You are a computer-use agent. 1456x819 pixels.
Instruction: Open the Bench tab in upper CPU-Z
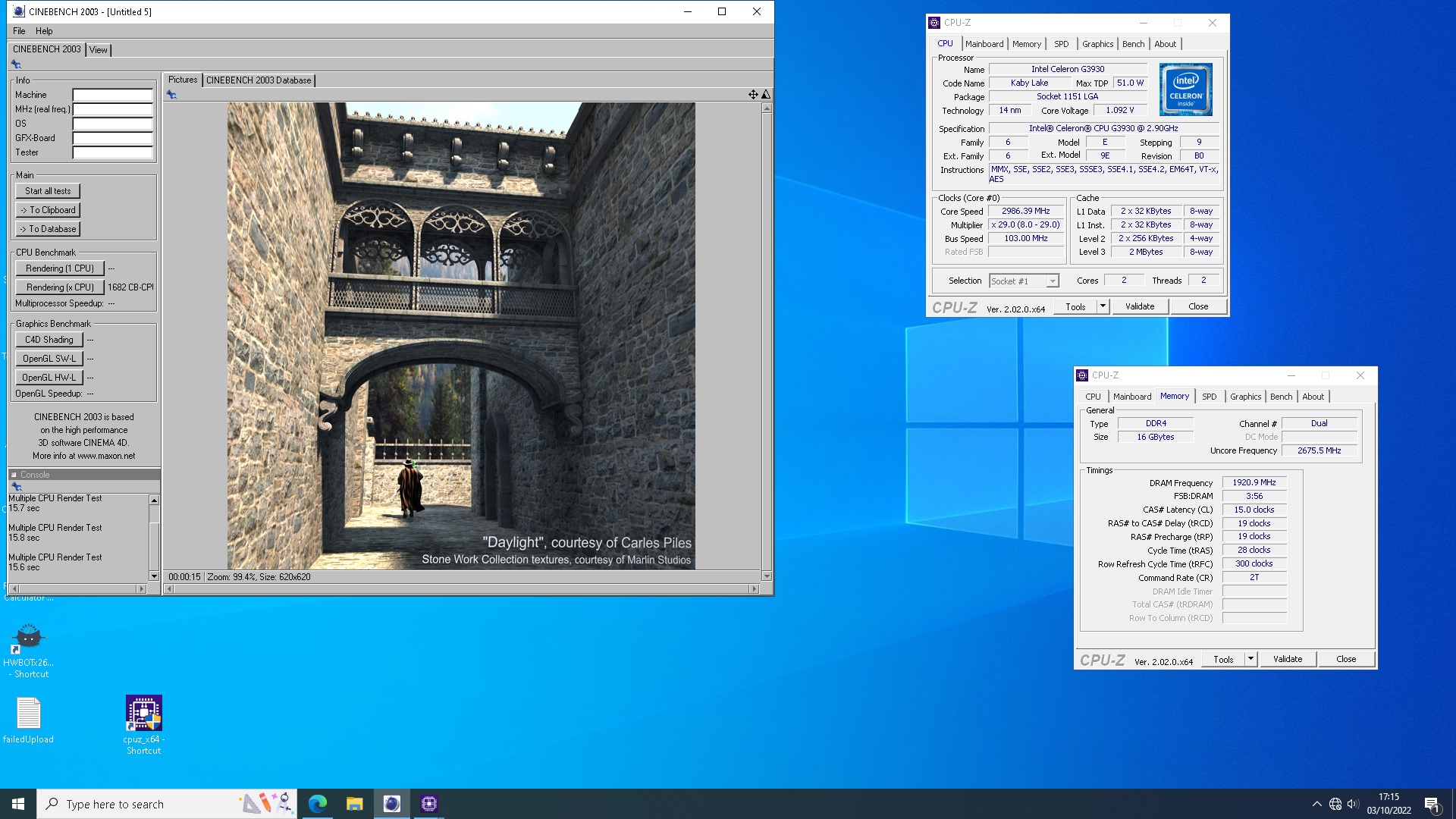pyautogui.click(x=1134, y=44)
